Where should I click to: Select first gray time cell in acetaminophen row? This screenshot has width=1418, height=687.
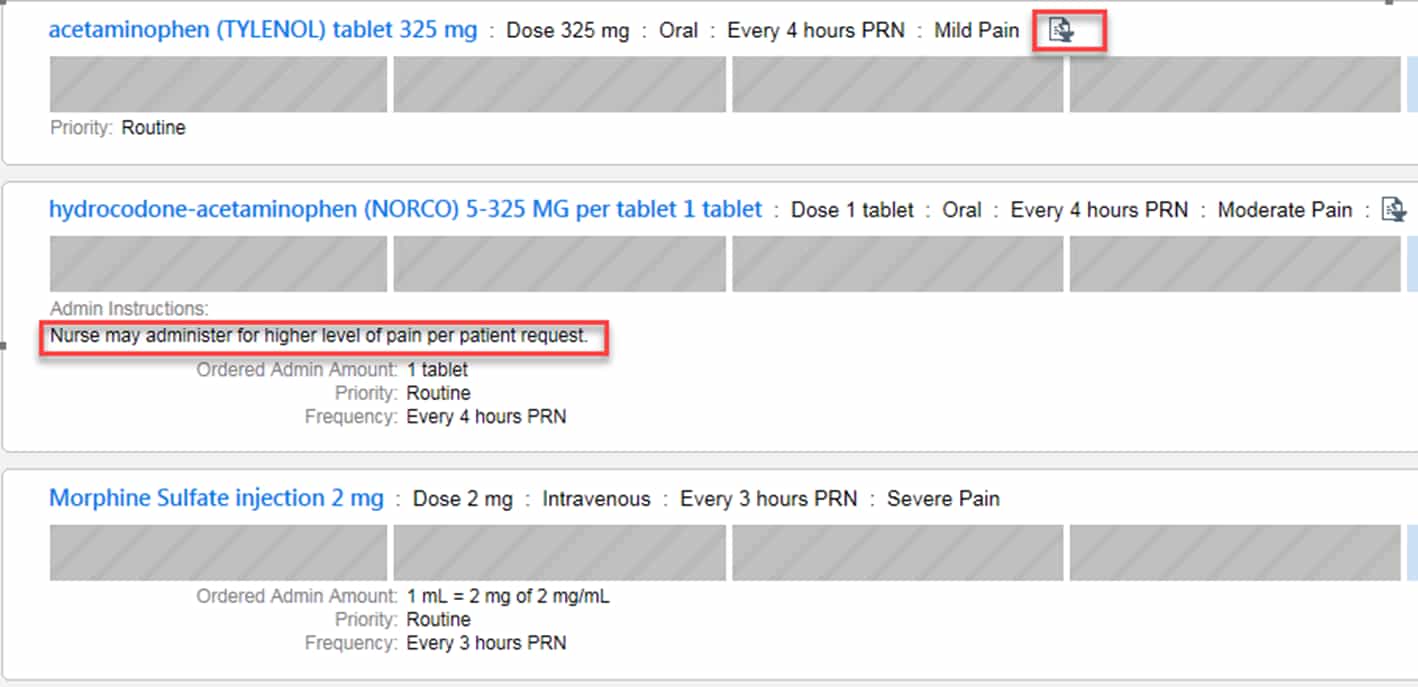coord(218,84)
